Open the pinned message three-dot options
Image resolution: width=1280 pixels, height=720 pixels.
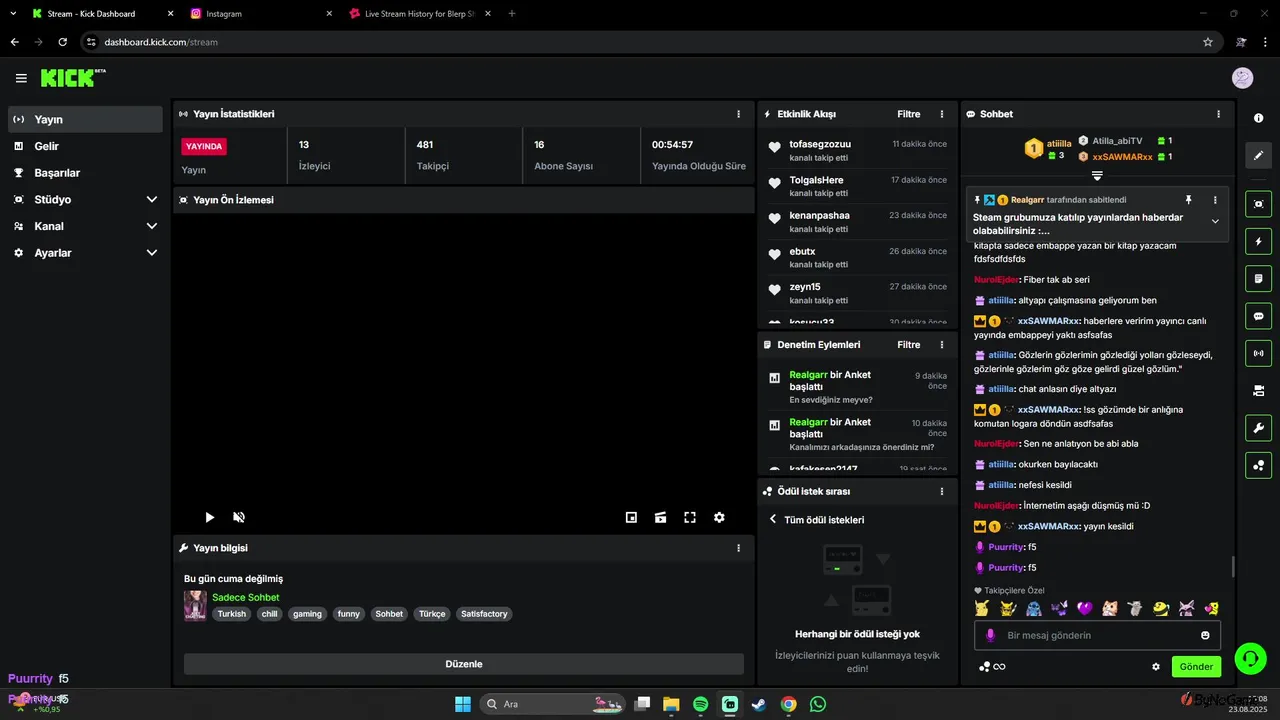point(1215,200)
